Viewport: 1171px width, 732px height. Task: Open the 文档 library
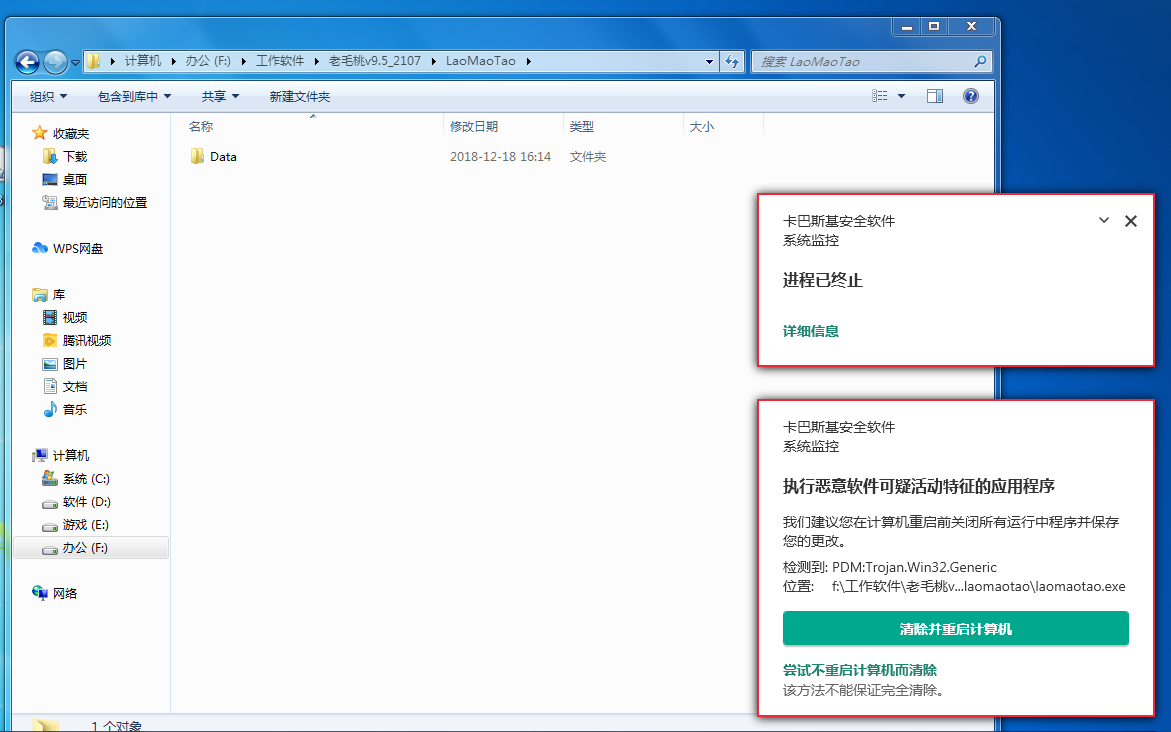click(x=74, y=387)
